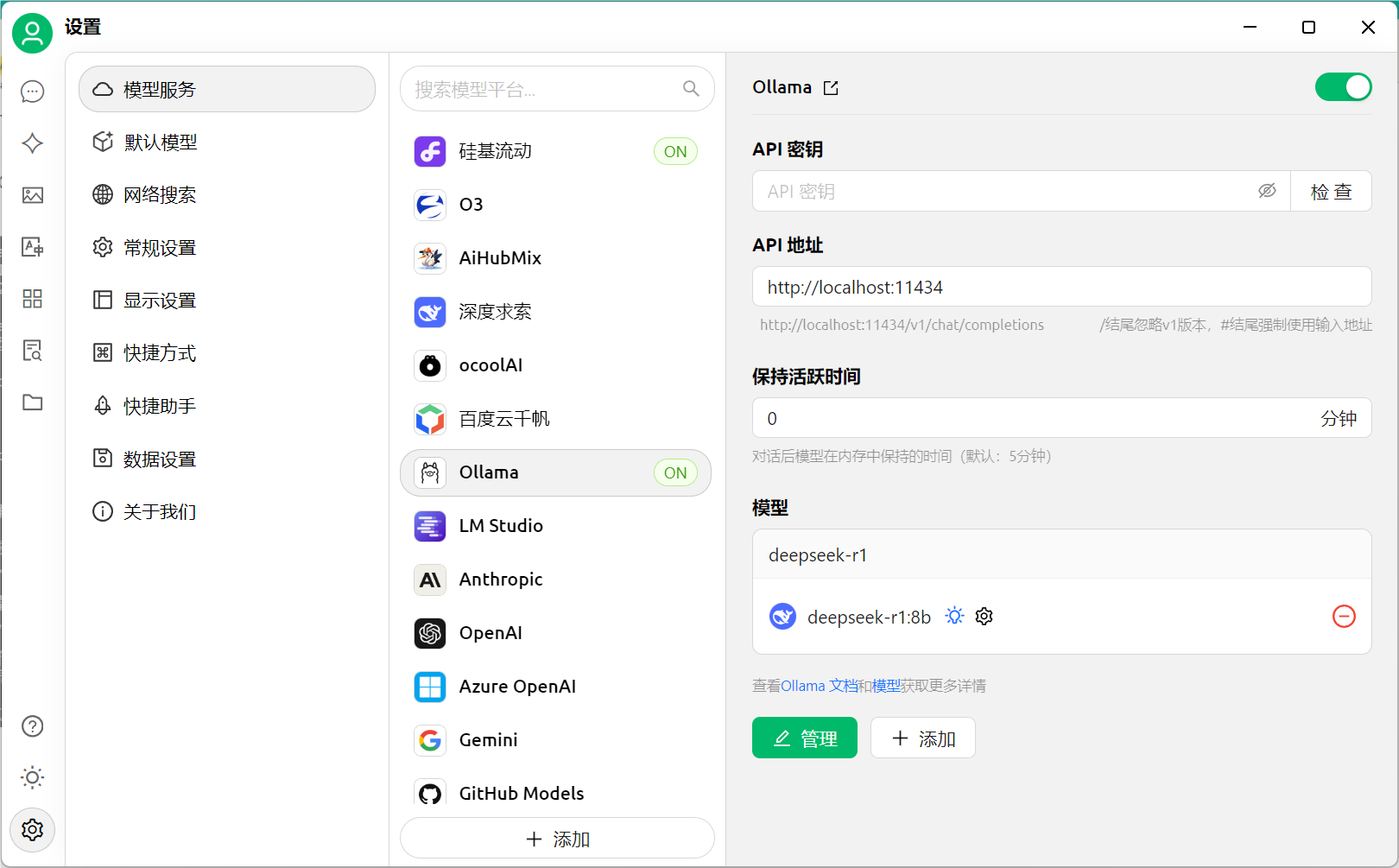Remove the deepseek-r1:8b model

[1344, 617]
